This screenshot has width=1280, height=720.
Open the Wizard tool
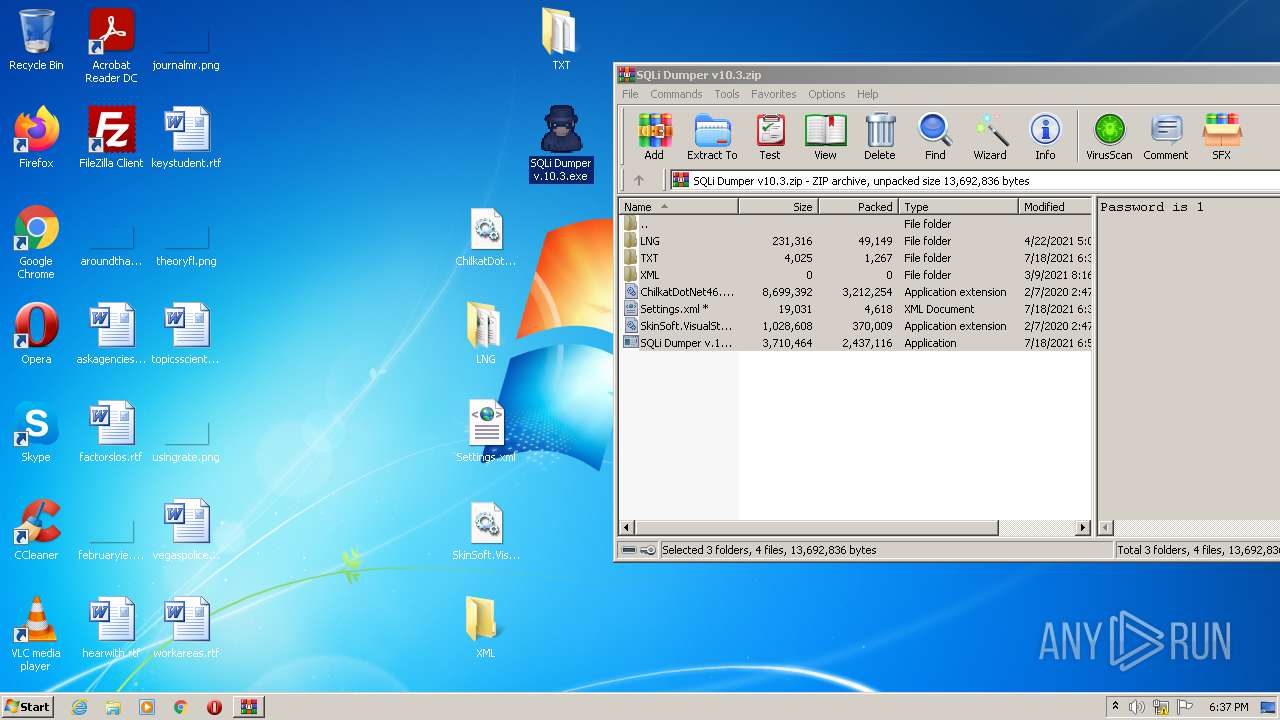(990, 137)
